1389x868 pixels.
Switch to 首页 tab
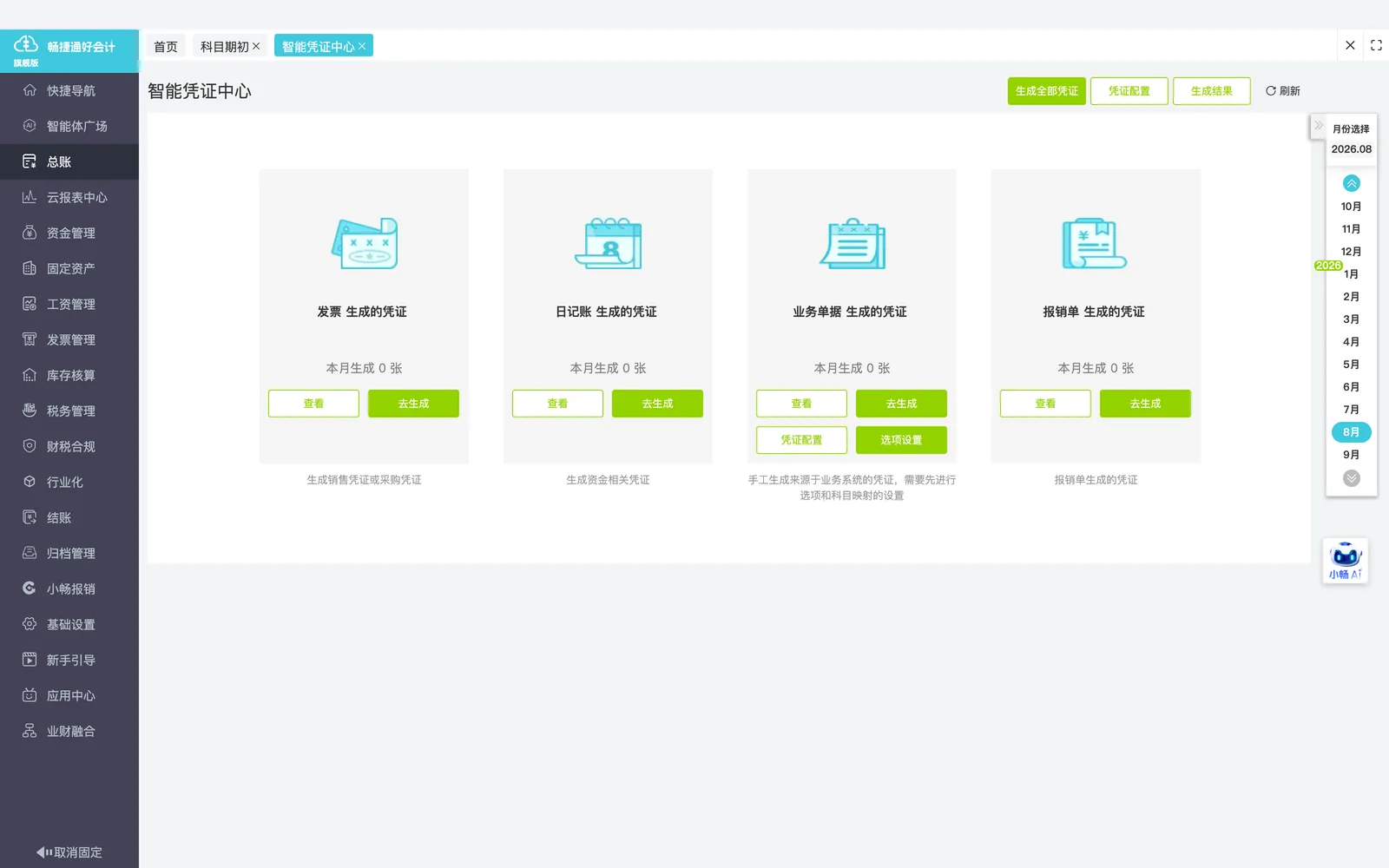click(166, 46)
